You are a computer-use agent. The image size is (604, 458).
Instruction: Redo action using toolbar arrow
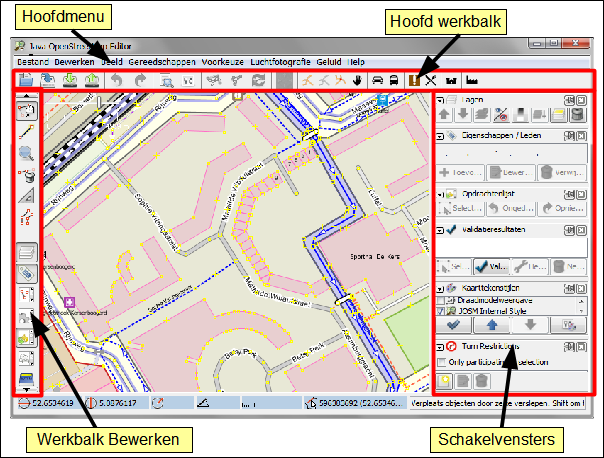click(140, 80)
